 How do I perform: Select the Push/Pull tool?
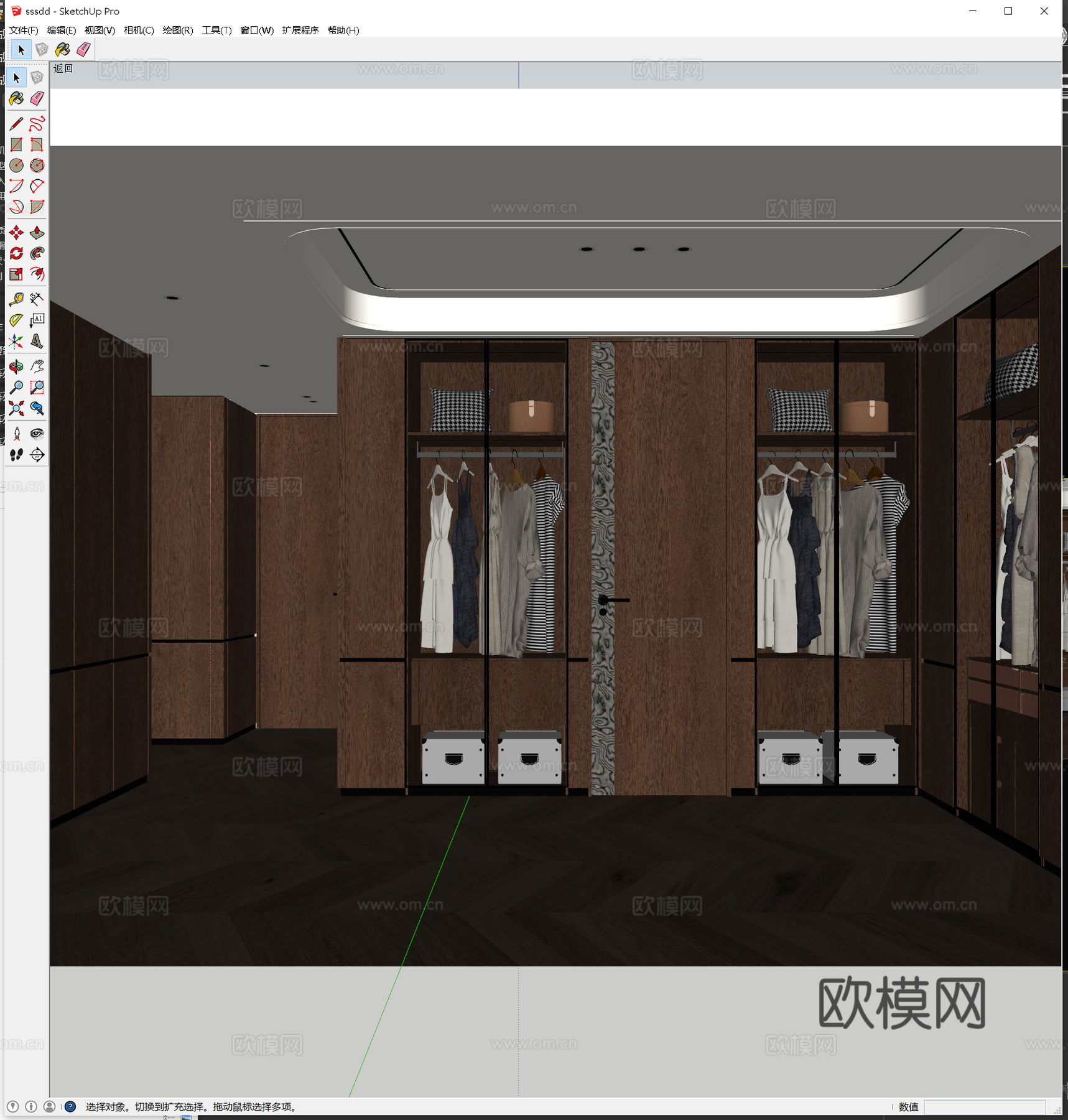[37, 233]
